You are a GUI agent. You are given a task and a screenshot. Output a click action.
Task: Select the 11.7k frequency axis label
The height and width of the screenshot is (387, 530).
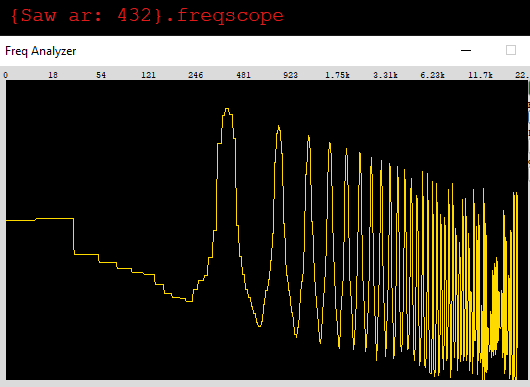click(x=480, y=75)
